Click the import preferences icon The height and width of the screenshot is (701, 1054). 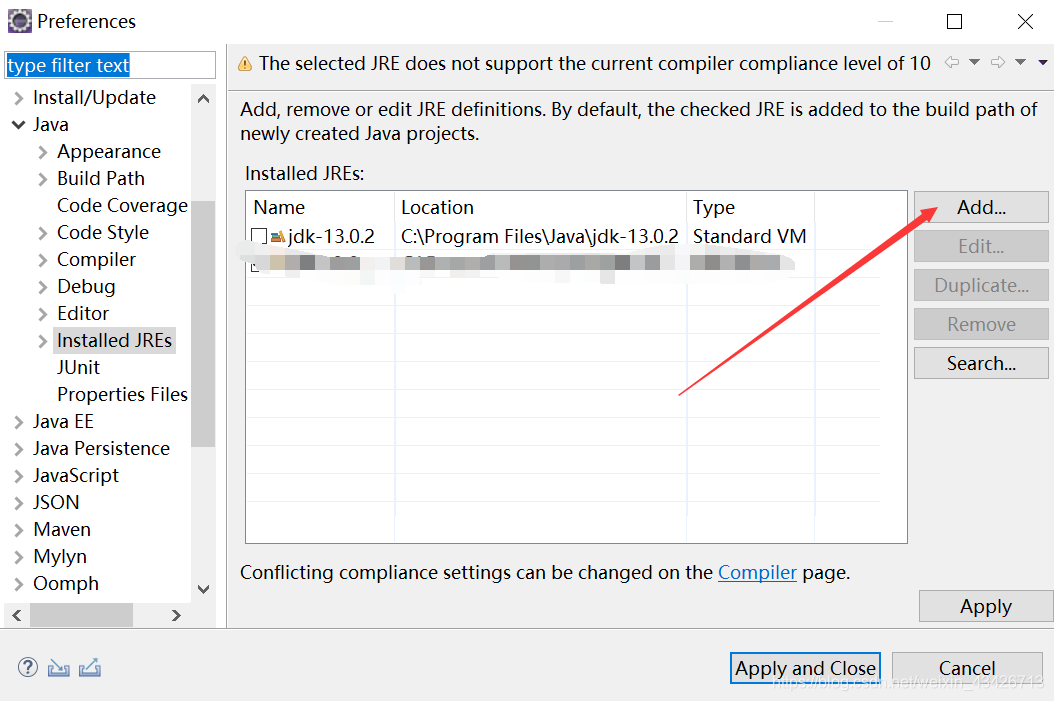58,667
